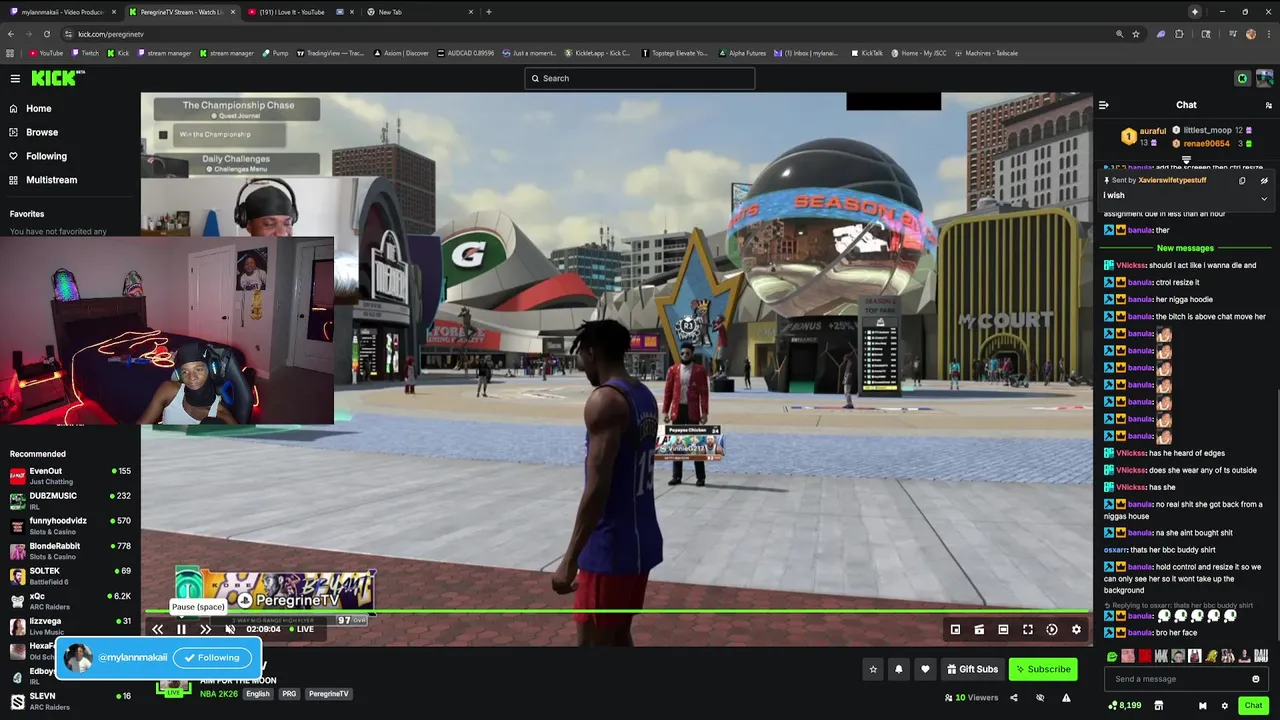Share the stream
Viewport: 1280px width, 720px height.
[x=1013, y=698]
